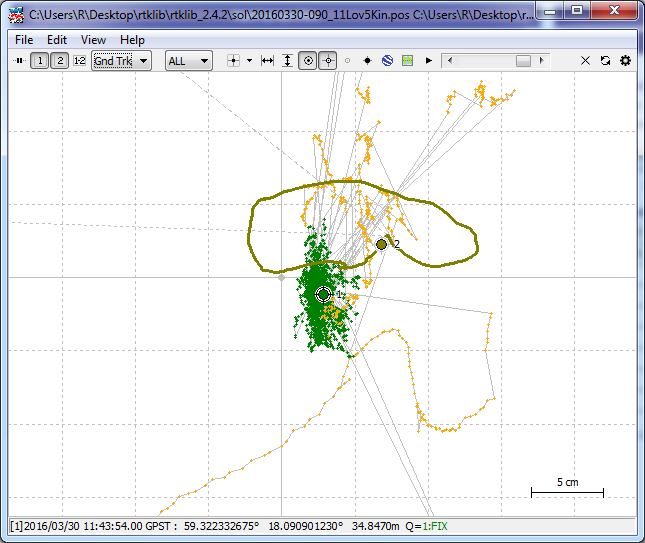This screenshot has height=543, width=645.
Task: Click the connect/disconnect icon at toolbar start
Action: pyautogui.click(x=19, y=61)
